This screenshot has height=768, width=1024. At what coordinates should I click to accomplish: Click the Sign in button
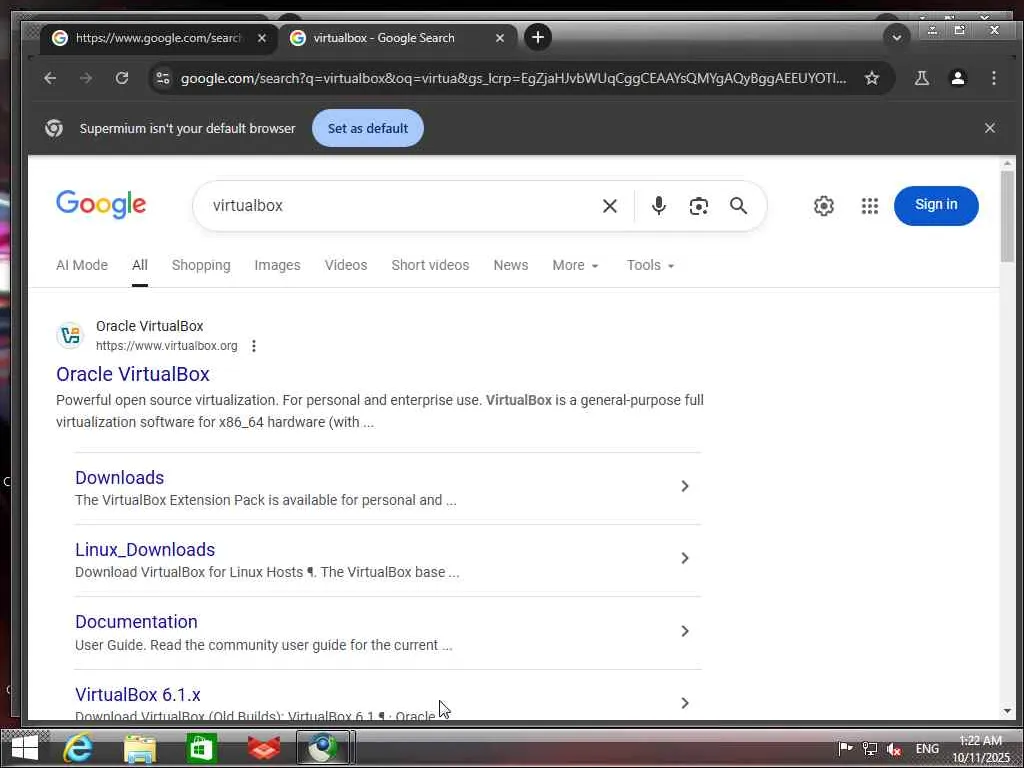click(x=936, y=206)
